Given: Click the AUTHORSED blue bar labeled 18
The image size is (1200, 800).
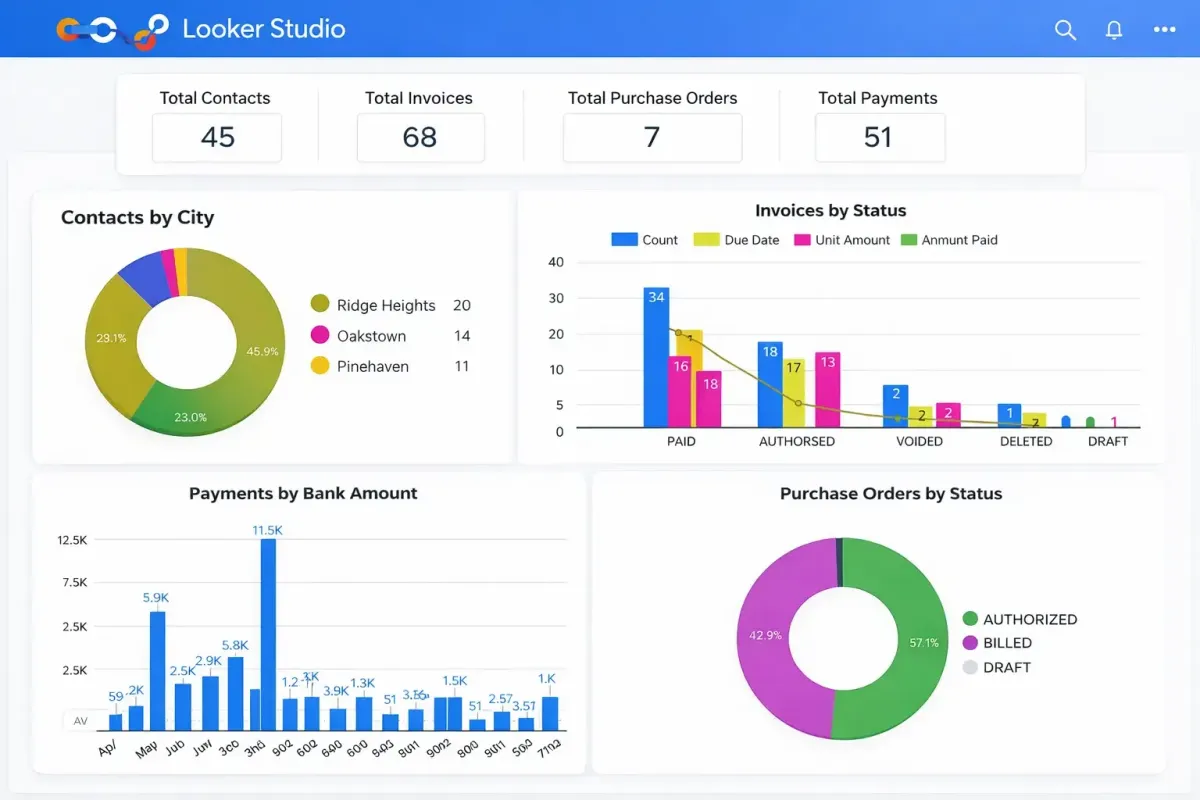Looking at the screenshot, I should point(770,385).
